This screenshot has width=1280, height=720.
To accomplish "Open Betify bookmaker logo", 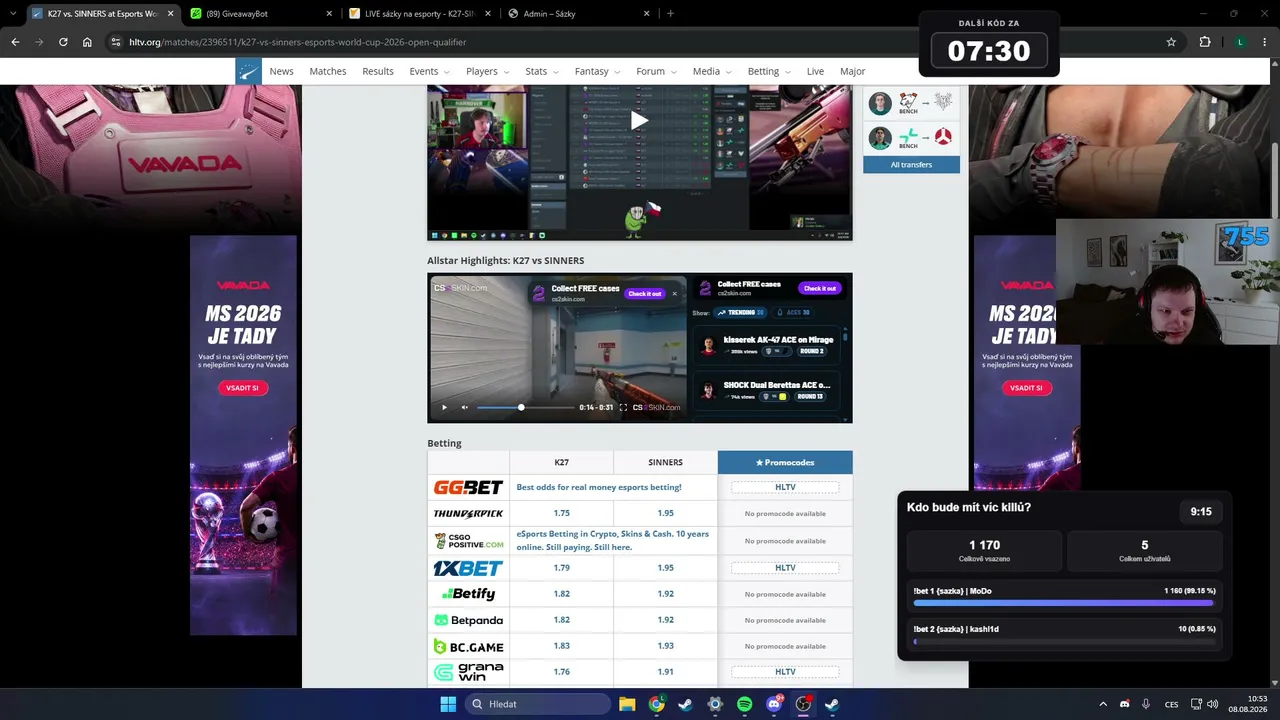I will point(468,594).
